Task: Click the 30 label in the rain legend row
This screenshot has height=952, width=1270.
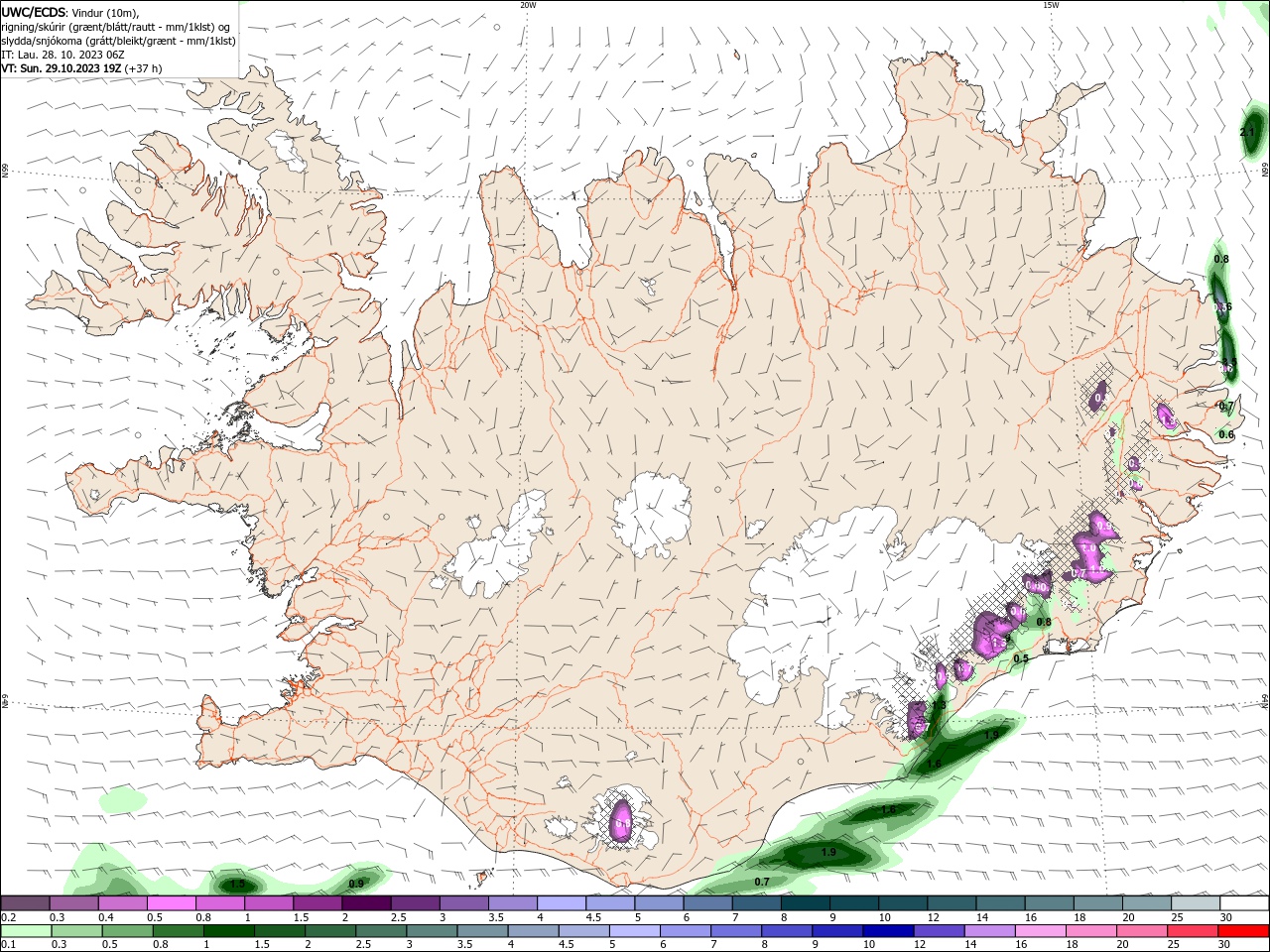Action: (1226, 945)
